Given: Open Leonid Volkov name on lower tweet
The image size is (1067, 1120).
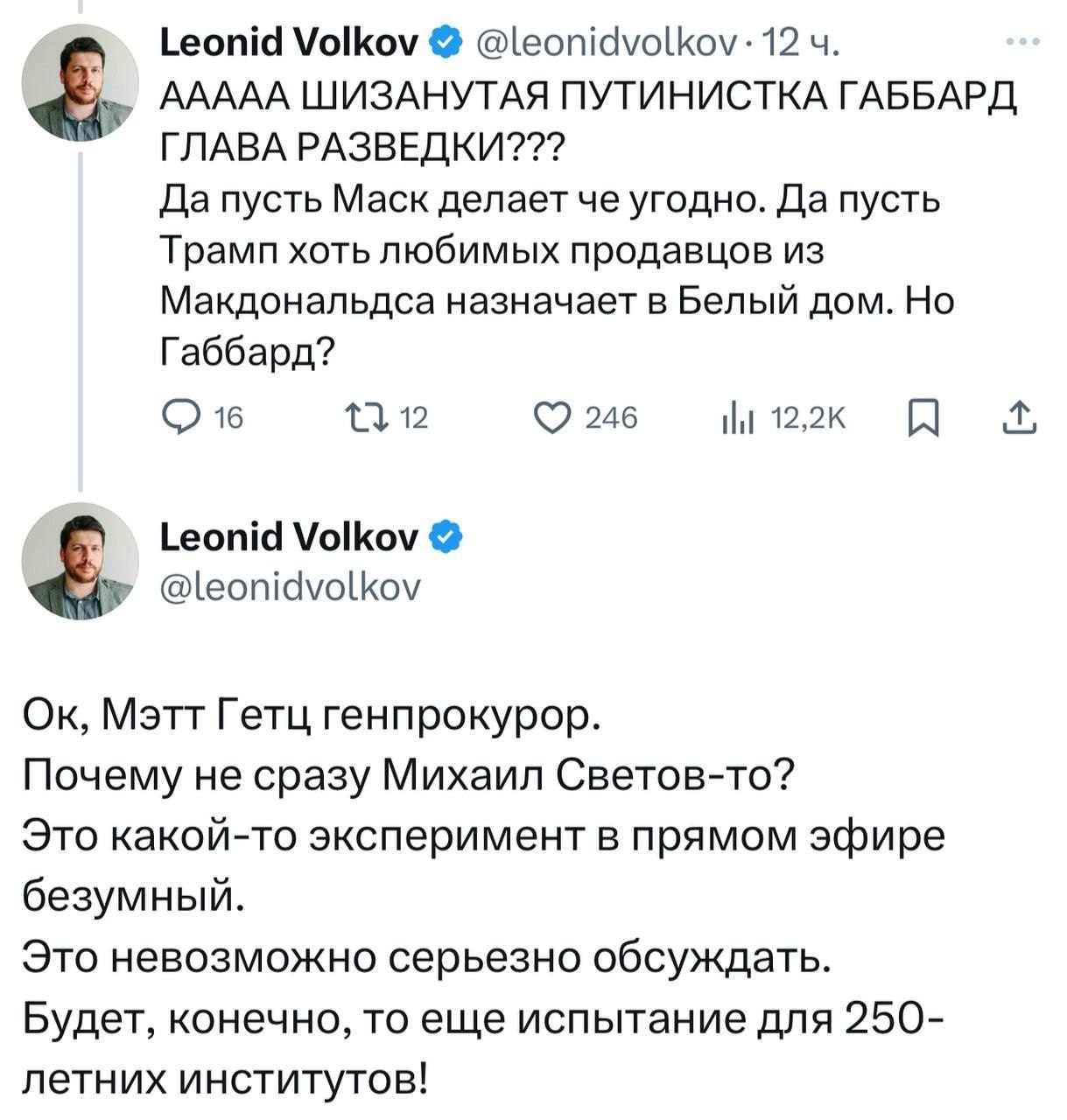Looking at the screenshot, I should [x=289, y=537].
